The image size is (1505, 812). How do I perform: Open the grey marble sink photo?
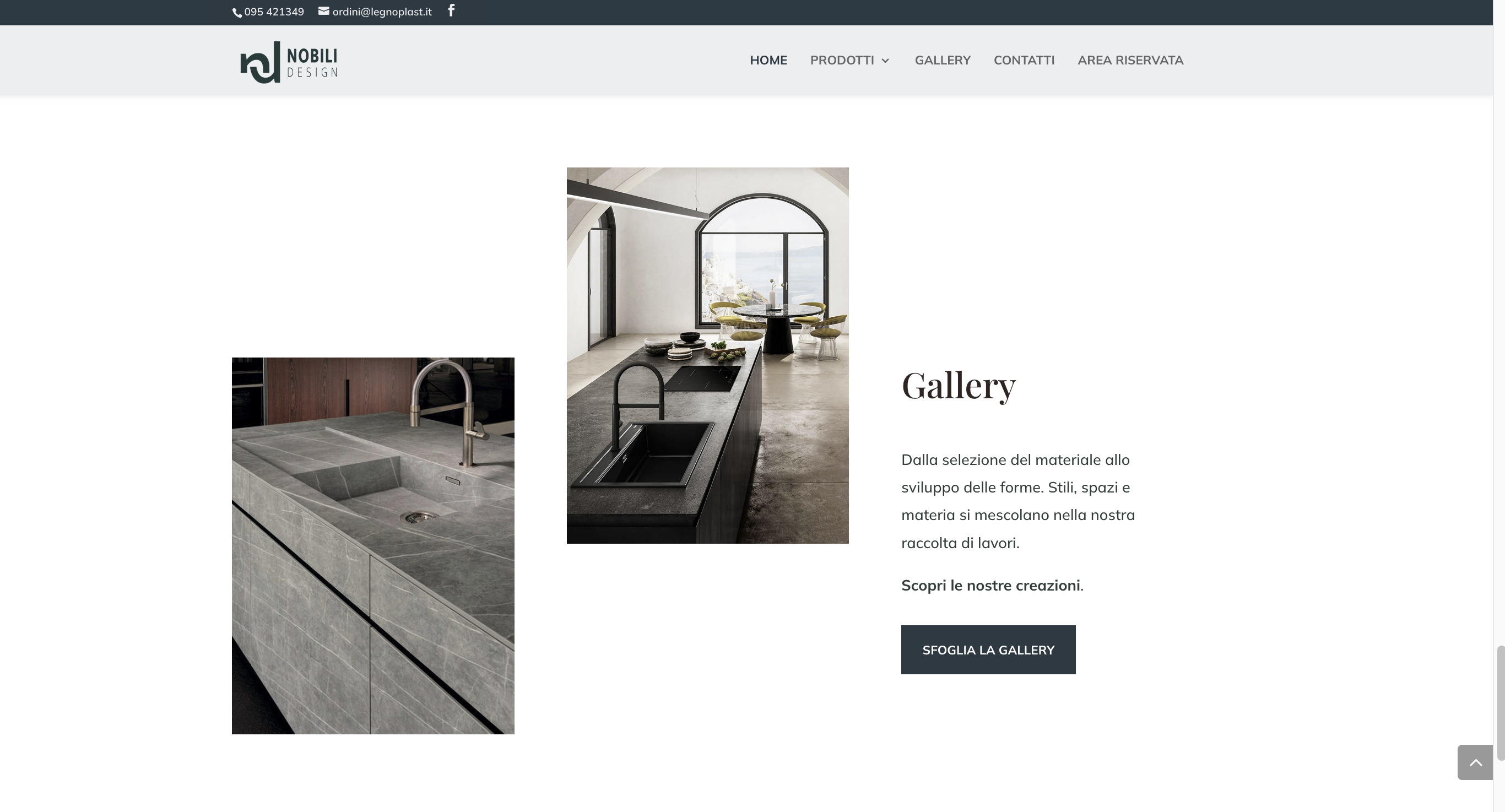pos(373,545)
